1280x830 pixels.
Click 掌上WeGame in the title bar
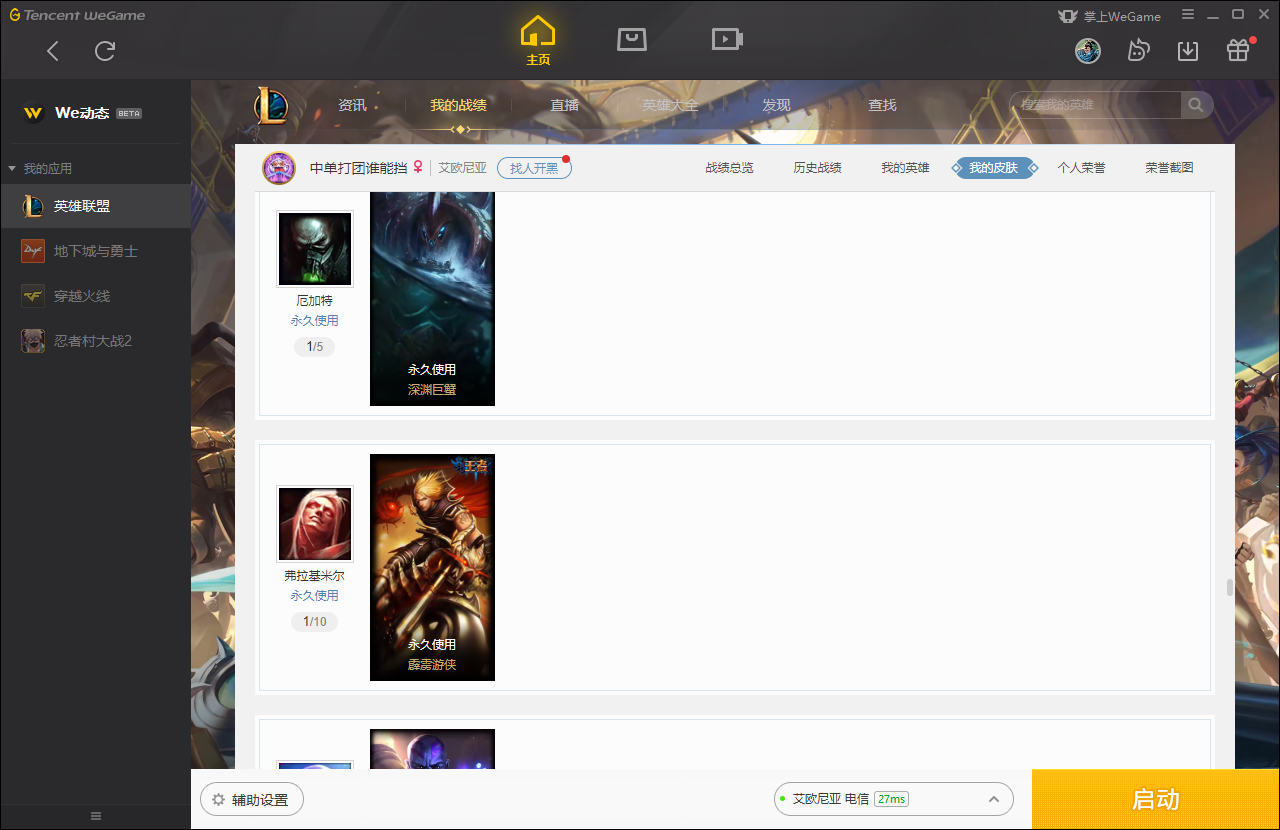click(x=1110, y=16)
